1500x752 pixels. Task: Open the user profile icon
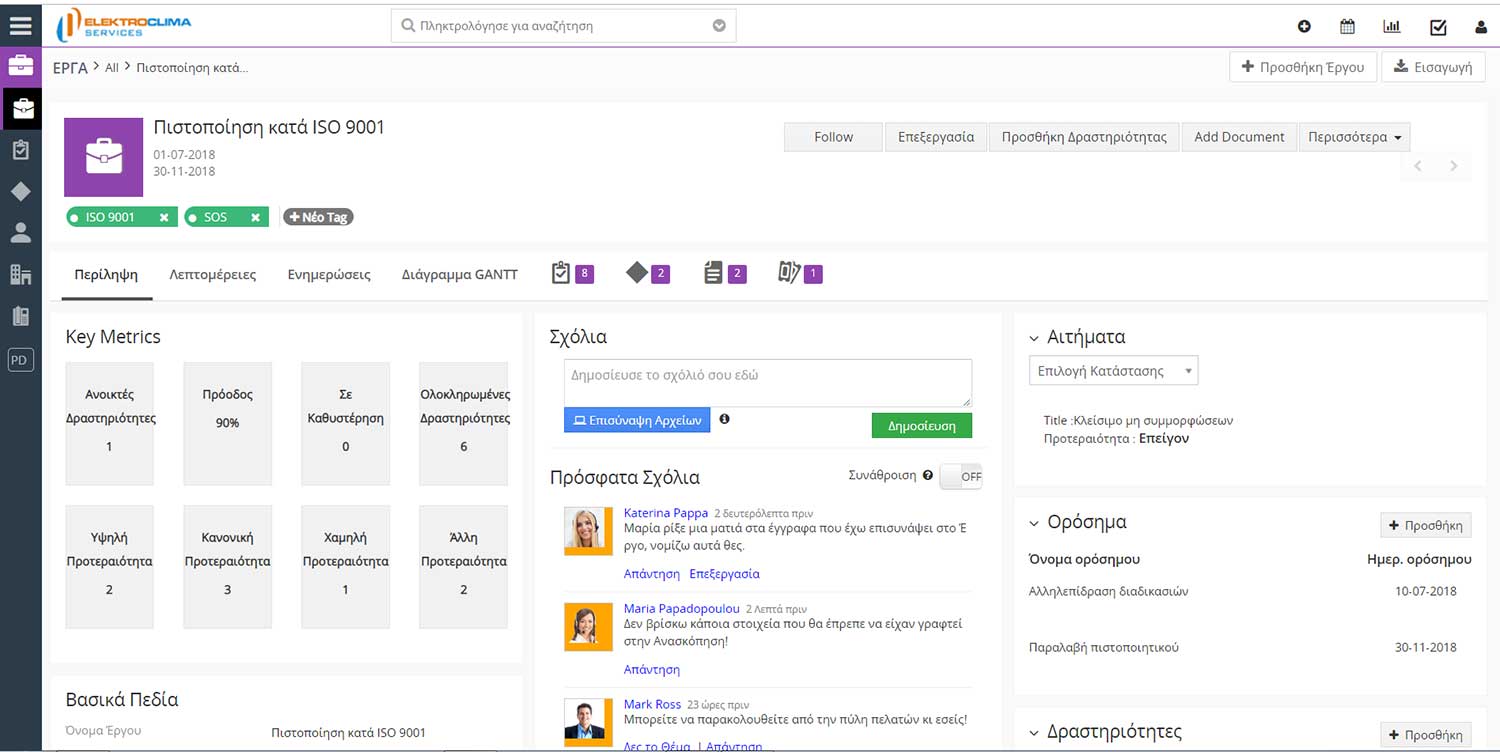(1481, 27)
